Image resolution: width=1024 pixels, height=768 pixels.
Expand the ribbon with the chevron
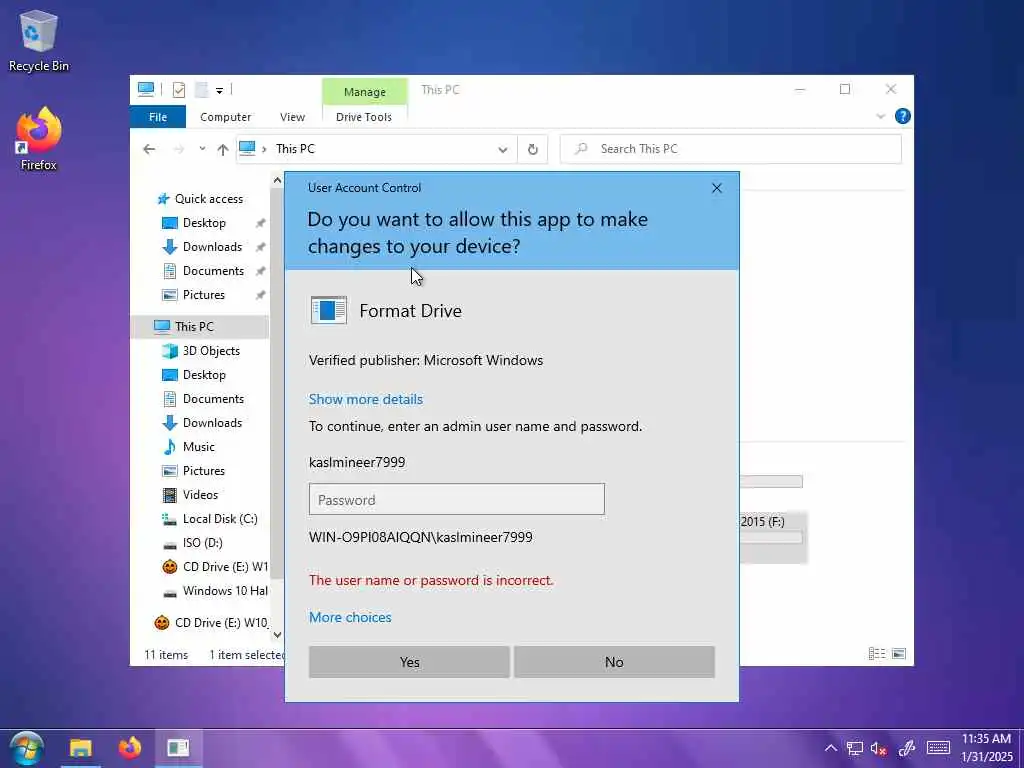point(880,116)
